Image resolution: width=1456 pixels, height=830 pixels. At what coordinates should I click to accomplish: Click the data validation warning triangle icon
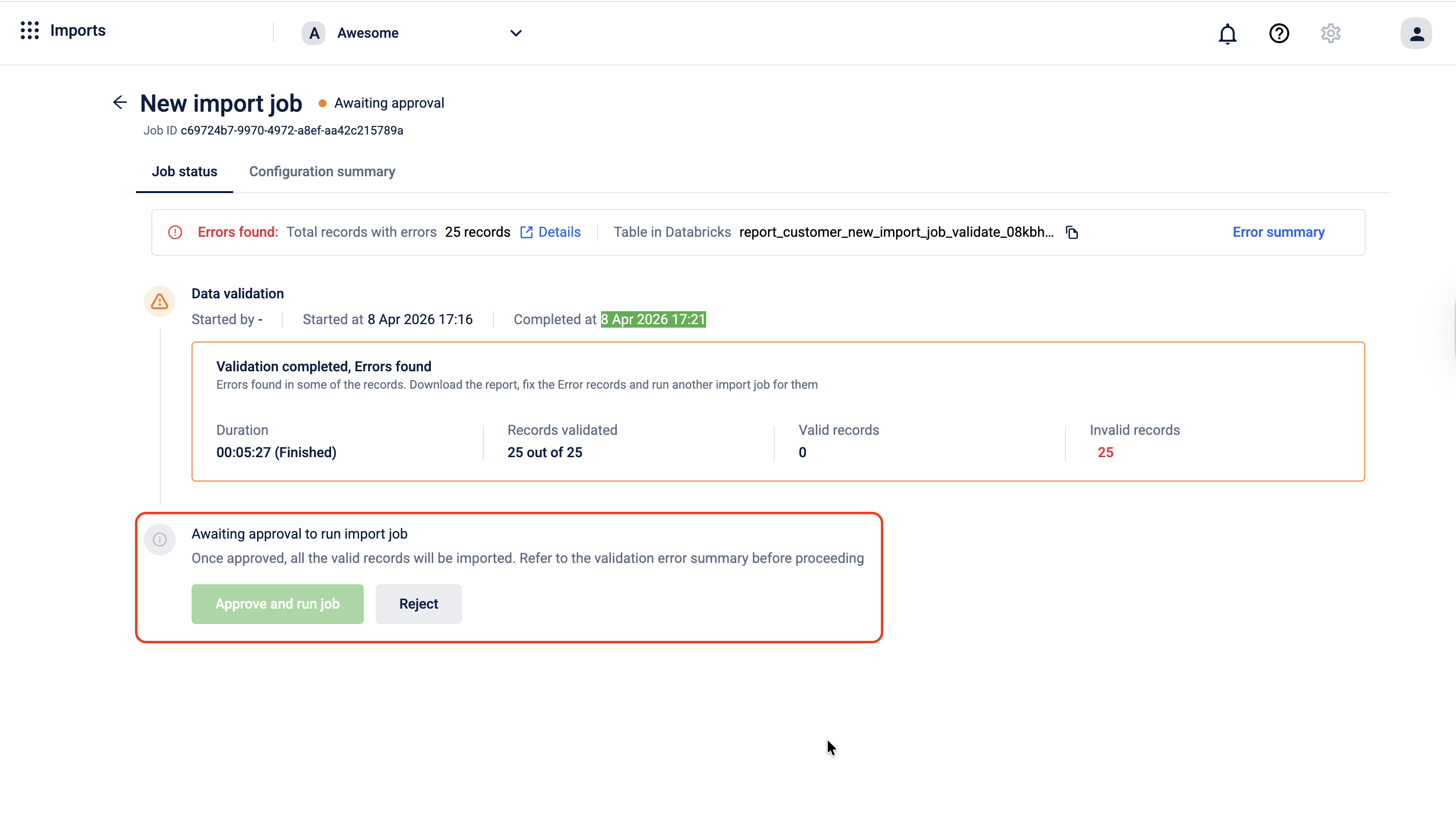[160, 301]
